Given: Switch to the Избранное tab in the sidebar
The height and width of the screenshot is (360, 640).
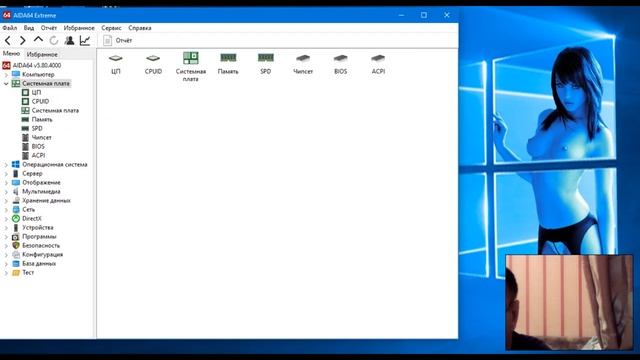Looking at the screenshot, I should [x=42, y=54].
